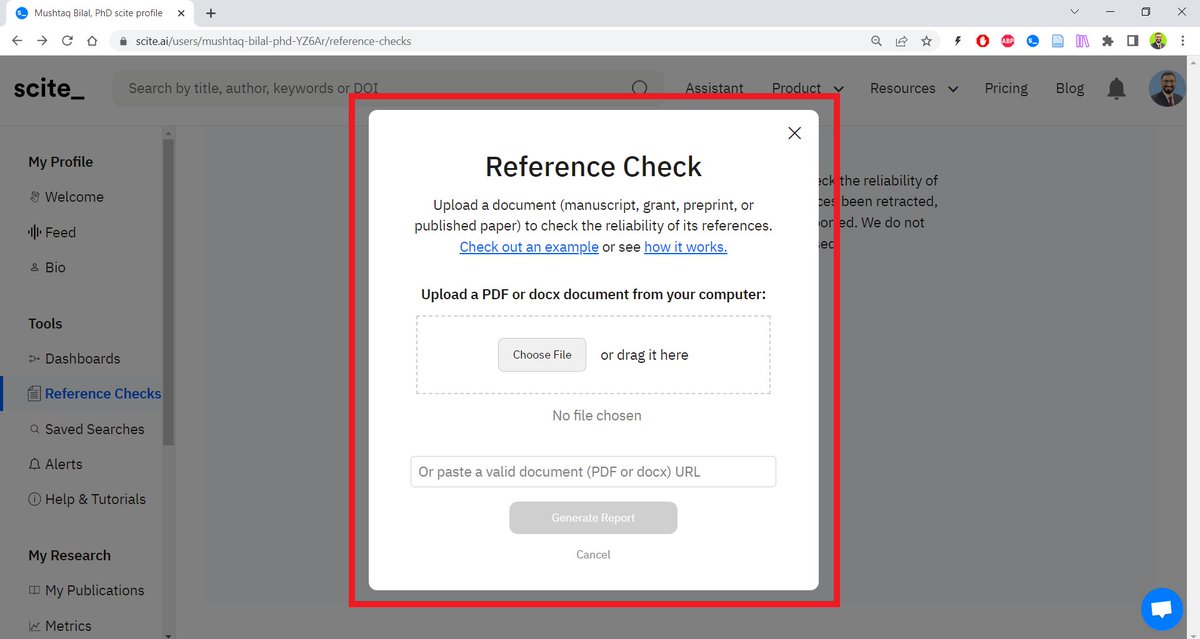Open the Pricing page from the header
The width and height of the screenshot is (1200, 639).
click(x=1006, y=88)
